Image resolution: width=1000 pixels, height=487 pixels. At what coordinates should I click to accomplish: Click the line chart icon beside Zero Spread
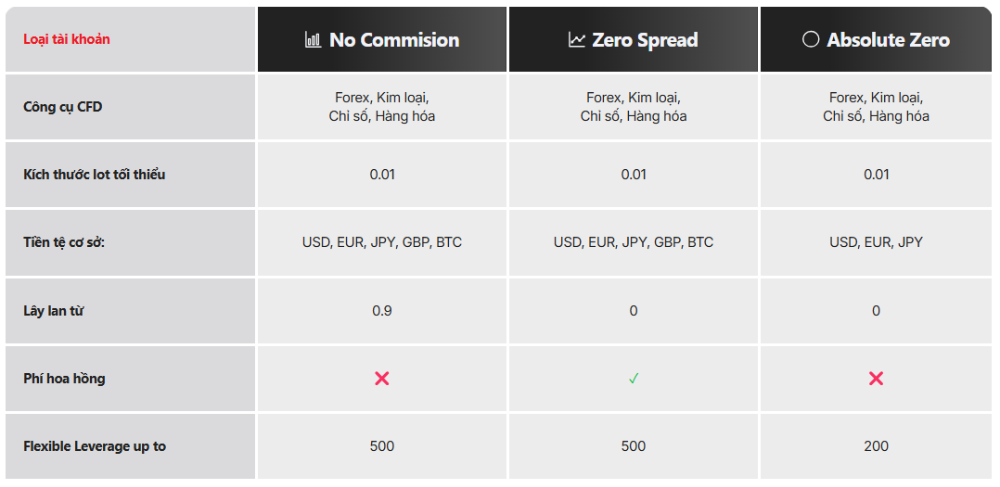576,40
